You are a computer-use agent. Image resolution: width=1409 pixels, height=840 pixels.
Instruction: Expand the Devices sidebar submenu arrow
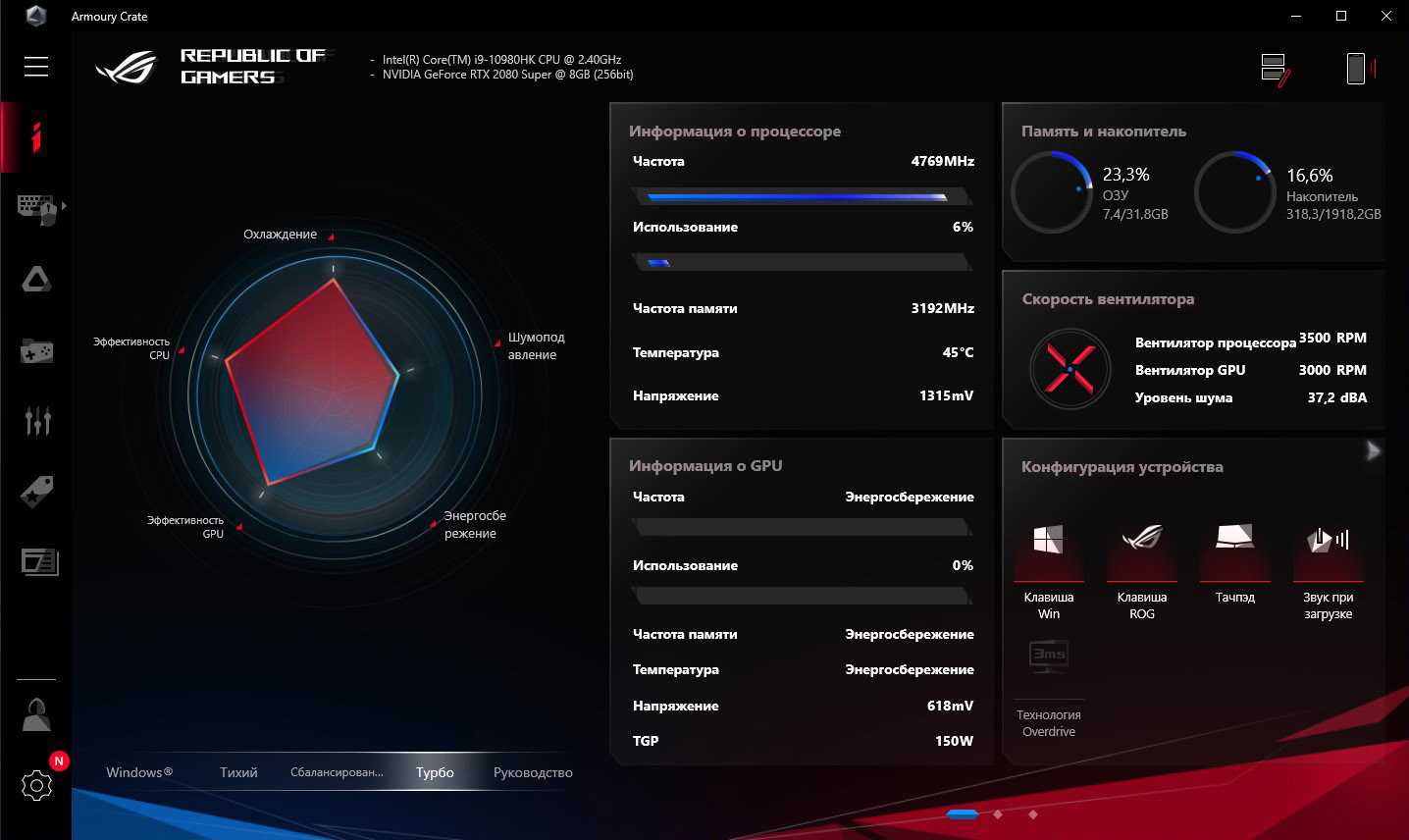click(x=65, y=206)
